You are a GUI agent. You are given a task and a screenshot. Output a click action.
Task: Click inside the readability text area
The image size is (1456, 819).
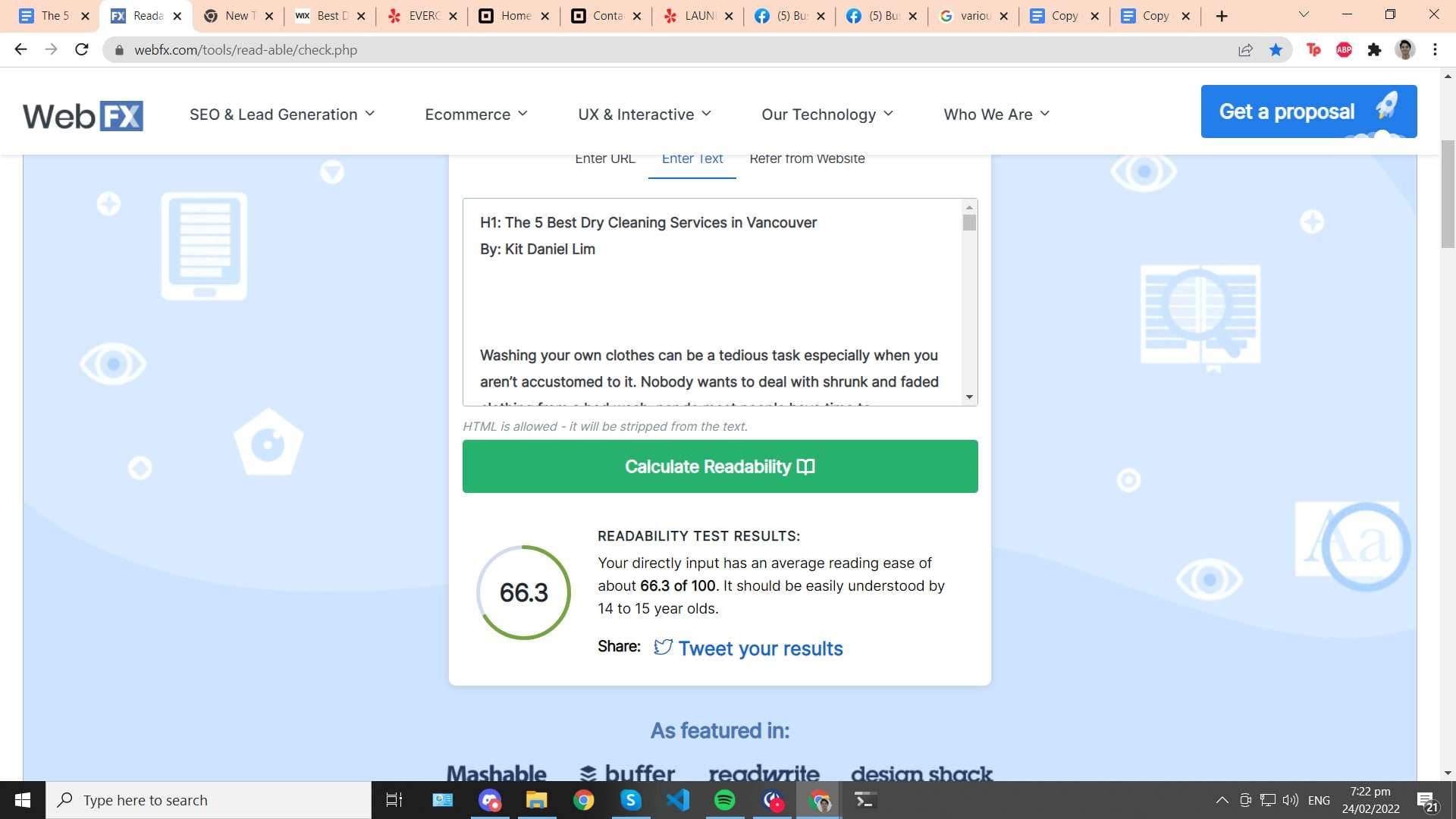coord(712,303)
